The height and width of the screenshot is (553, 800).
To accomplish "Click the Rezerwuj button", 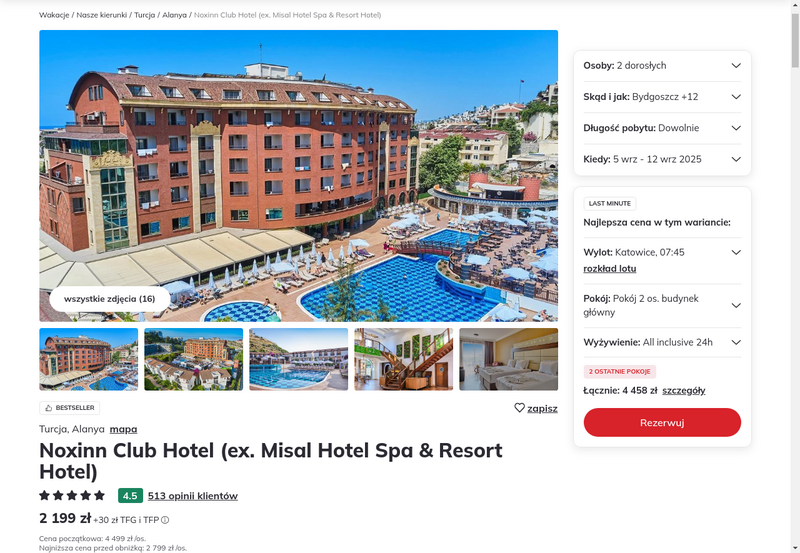I will pyautogui.click(x=662, y=422).
